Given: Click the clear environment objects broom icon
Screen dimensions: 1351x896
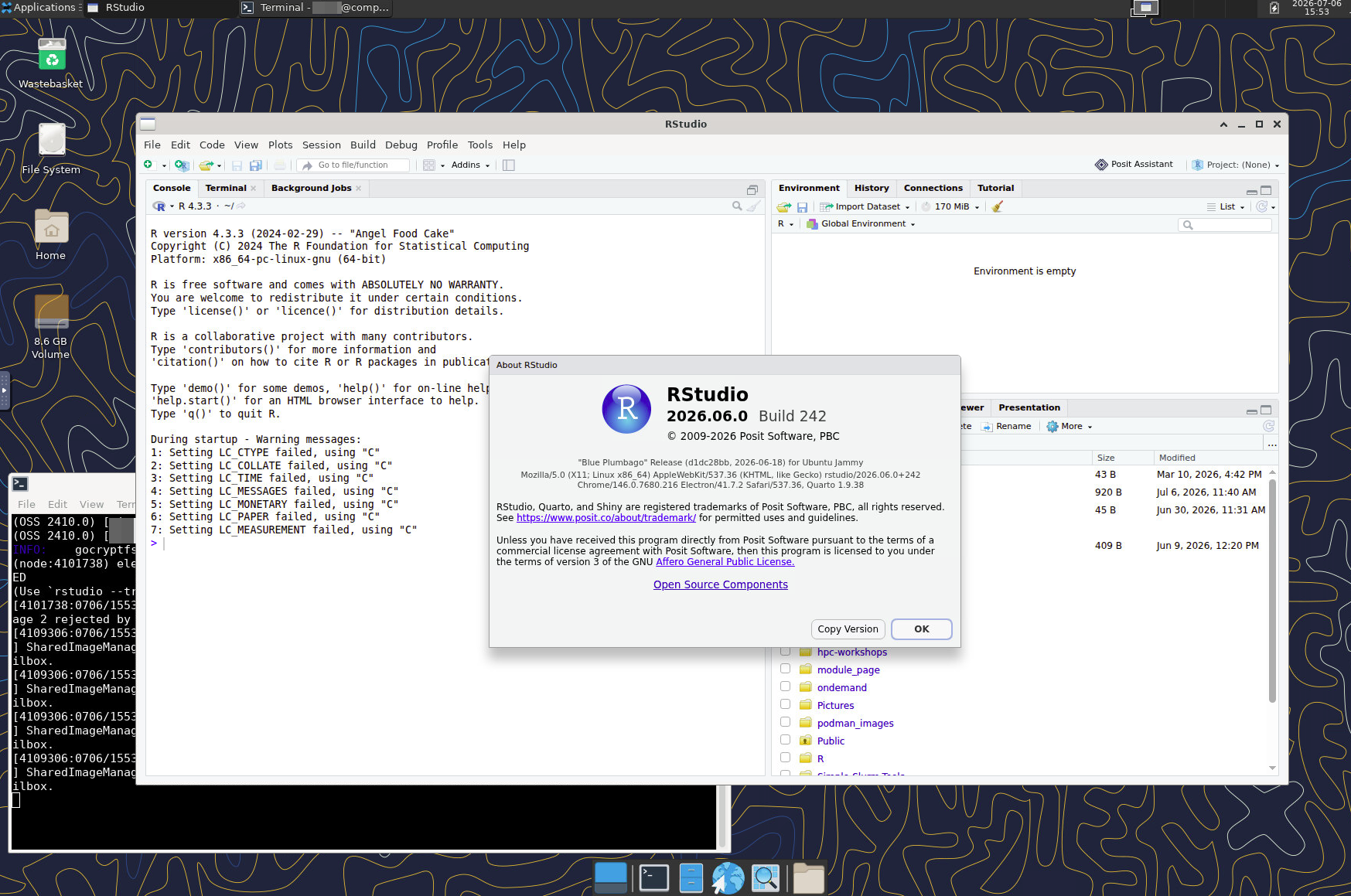Looking at the screenshot, I should coord(998,206).
